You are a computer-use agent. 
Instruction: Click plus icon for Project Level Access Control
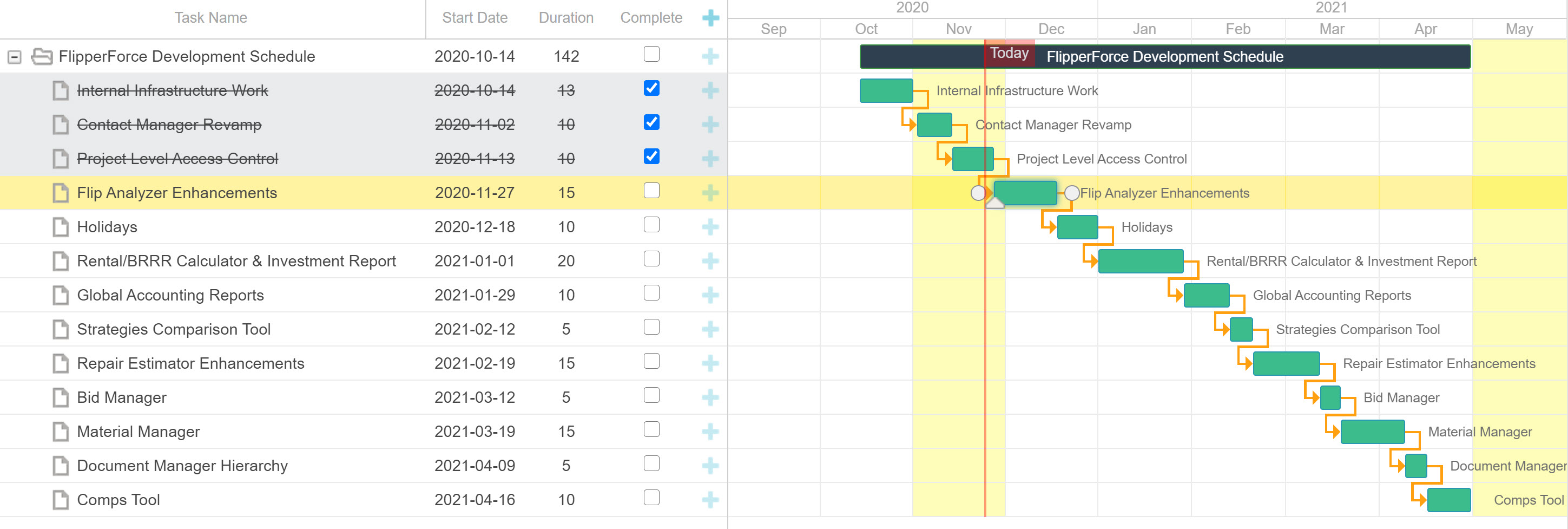710,159
